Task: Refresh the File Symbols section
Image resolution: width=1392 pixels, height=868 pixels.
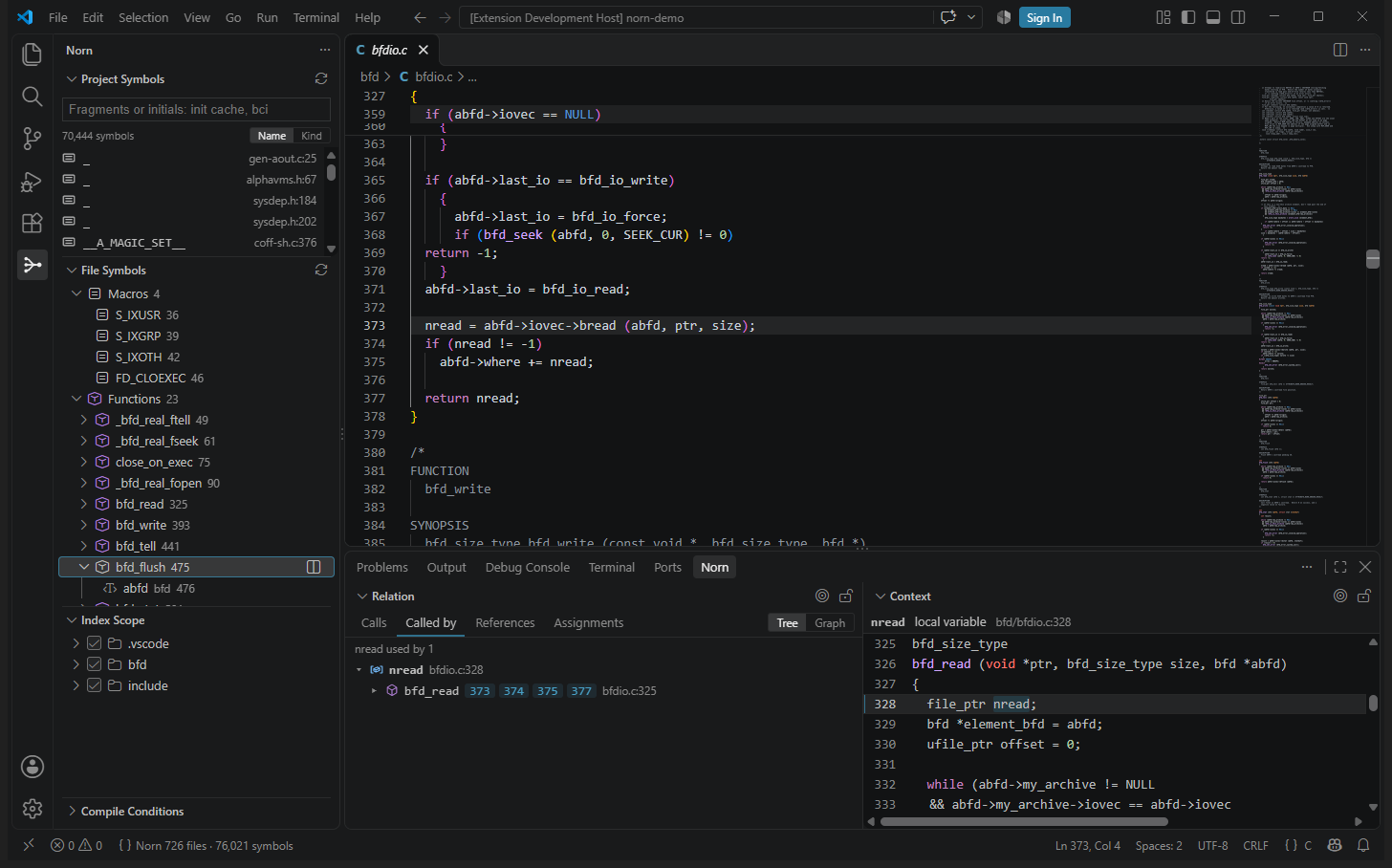Action: tap(321, 270)
